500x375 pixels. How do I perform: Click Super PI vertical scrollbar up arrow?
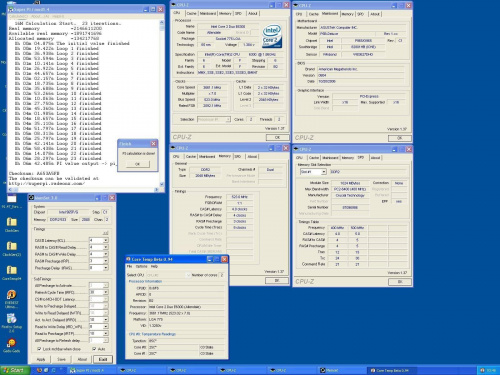coord(162,22)
